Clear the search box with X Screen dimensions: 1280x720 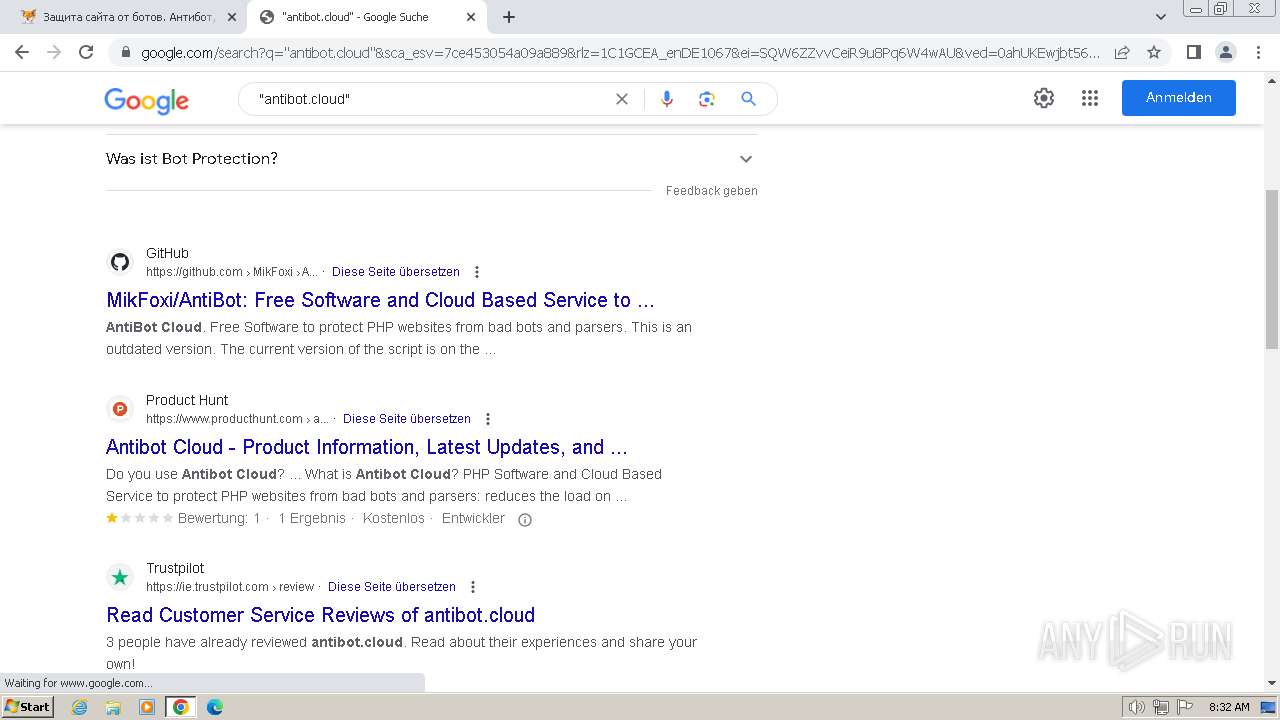[x=622, y=99]
